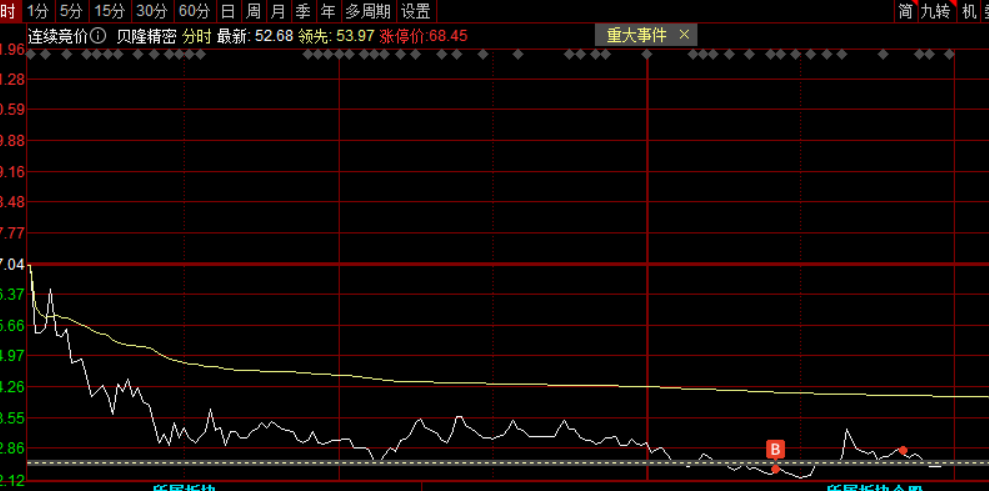Click the red dot on the afternoon price peak

click(903, 450)
